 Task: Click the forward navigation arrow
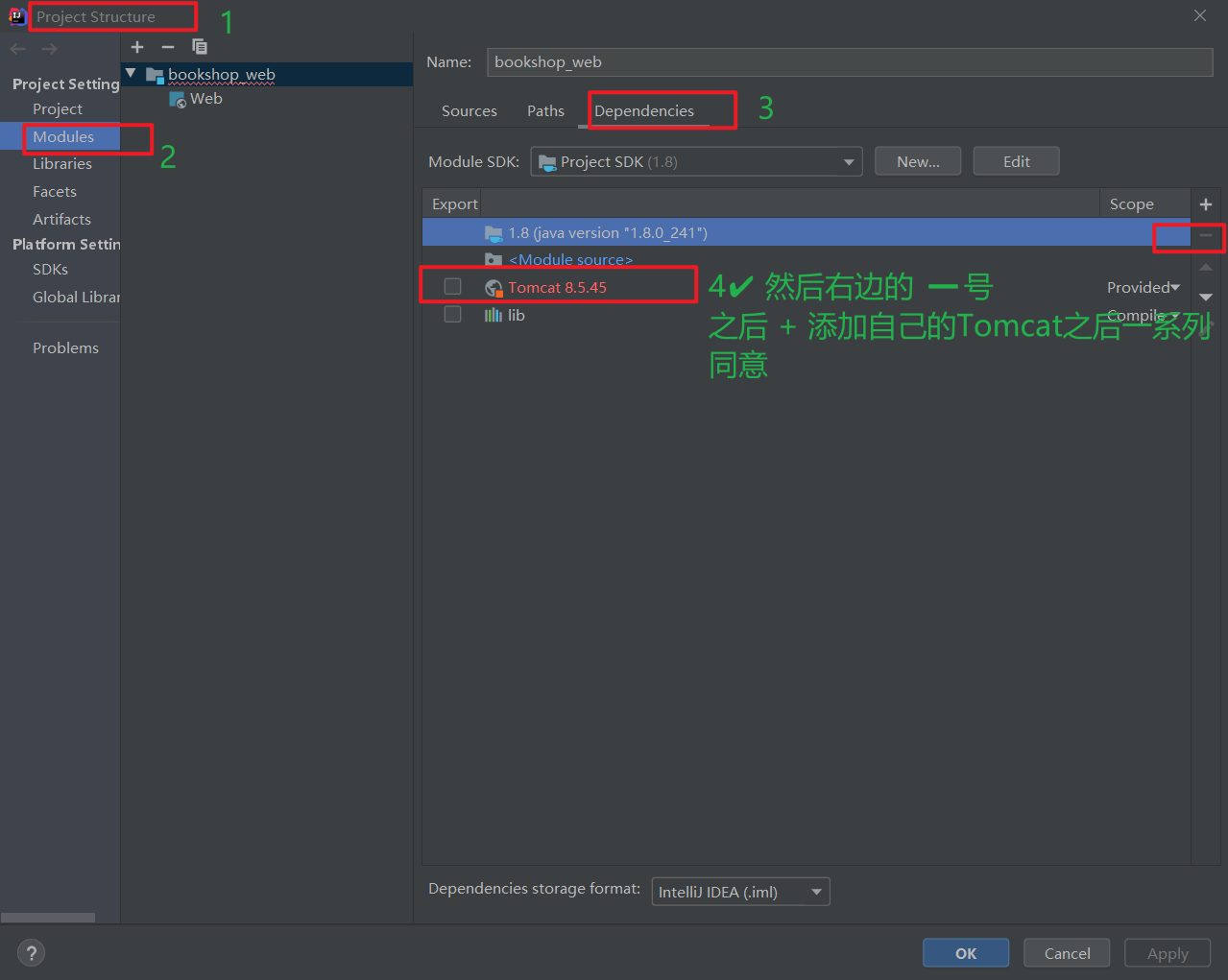pyautogui.click(x=49, y=49)
